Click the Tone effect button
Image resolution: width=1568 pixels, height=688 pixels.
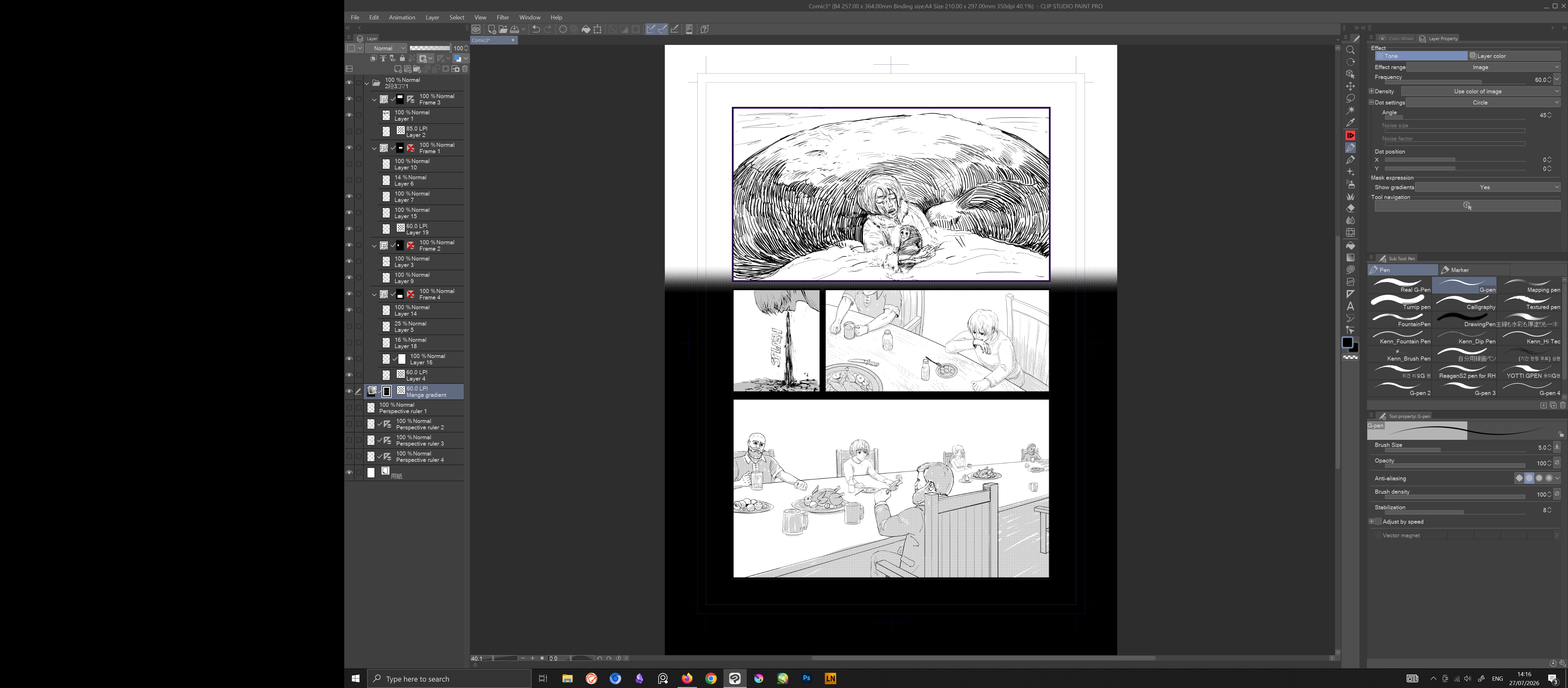(1421, 56)
